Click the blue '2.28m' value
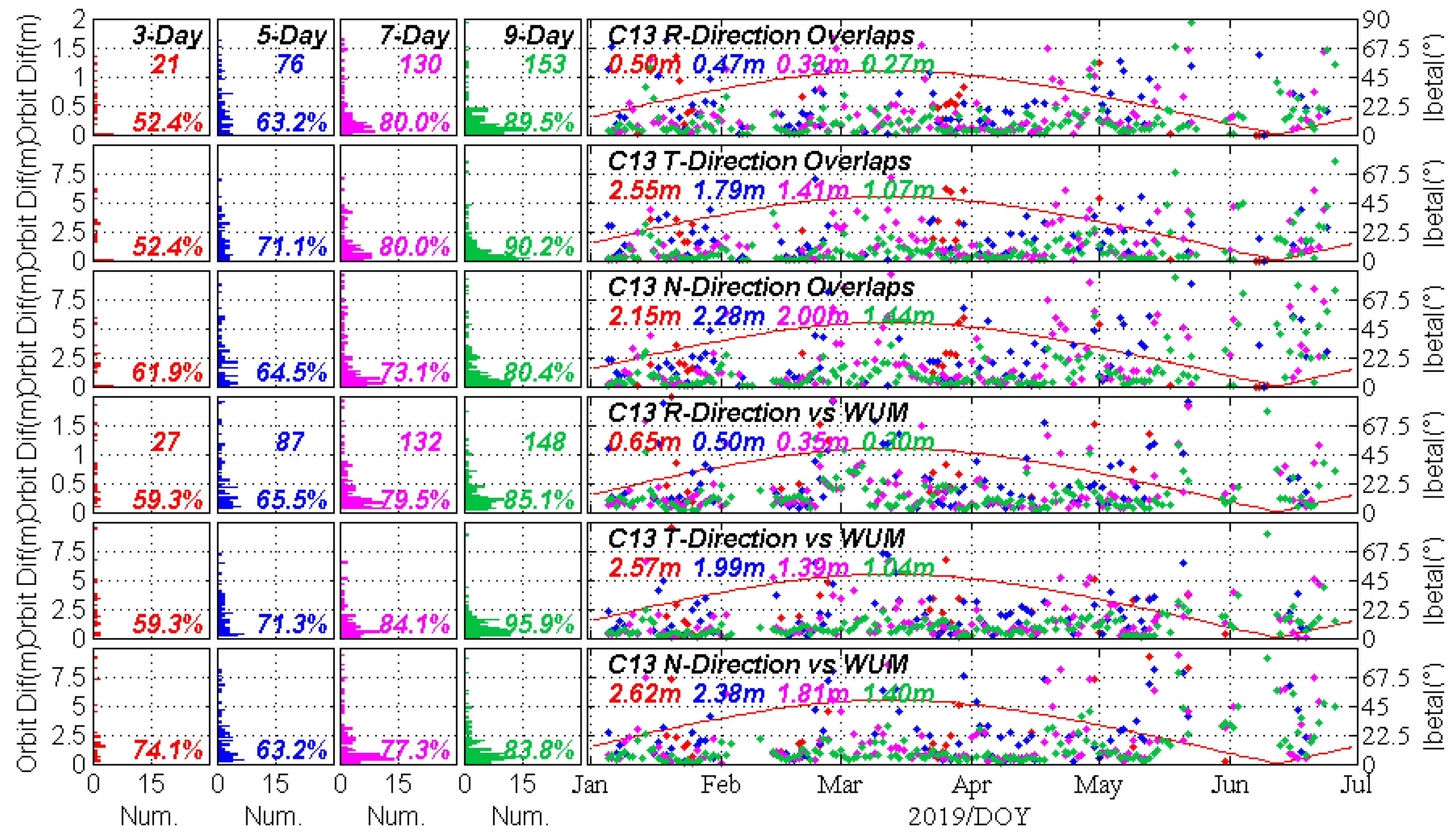Image resolution: width=1456 pixels, height=835 pixels. coord(728,316)
